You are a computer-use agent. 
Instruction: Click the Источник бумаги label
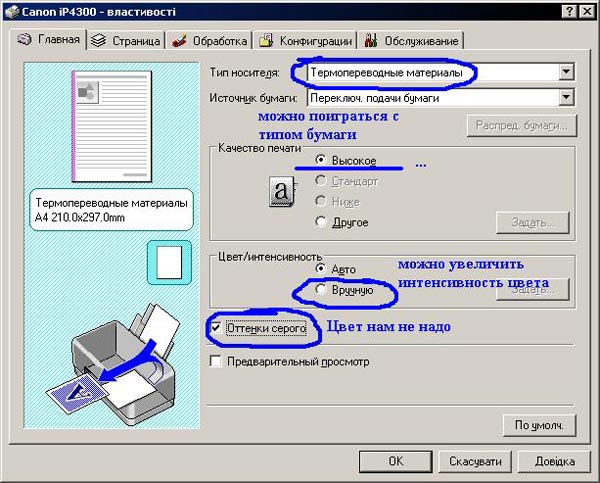(x=253, y=98)
